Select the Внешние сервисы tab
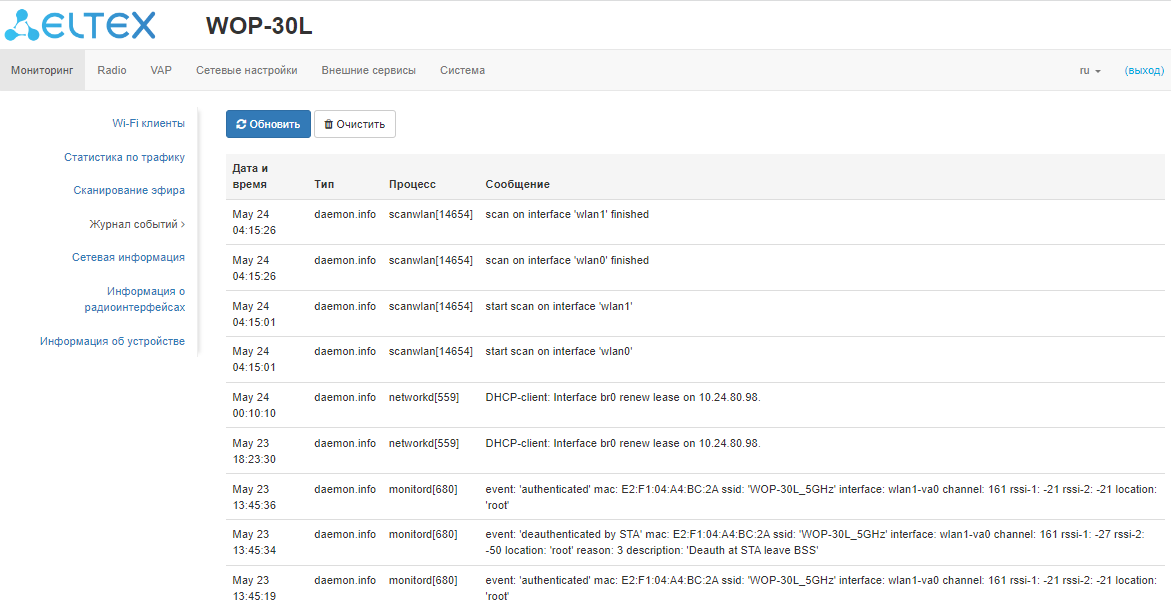 pos(368,71)
